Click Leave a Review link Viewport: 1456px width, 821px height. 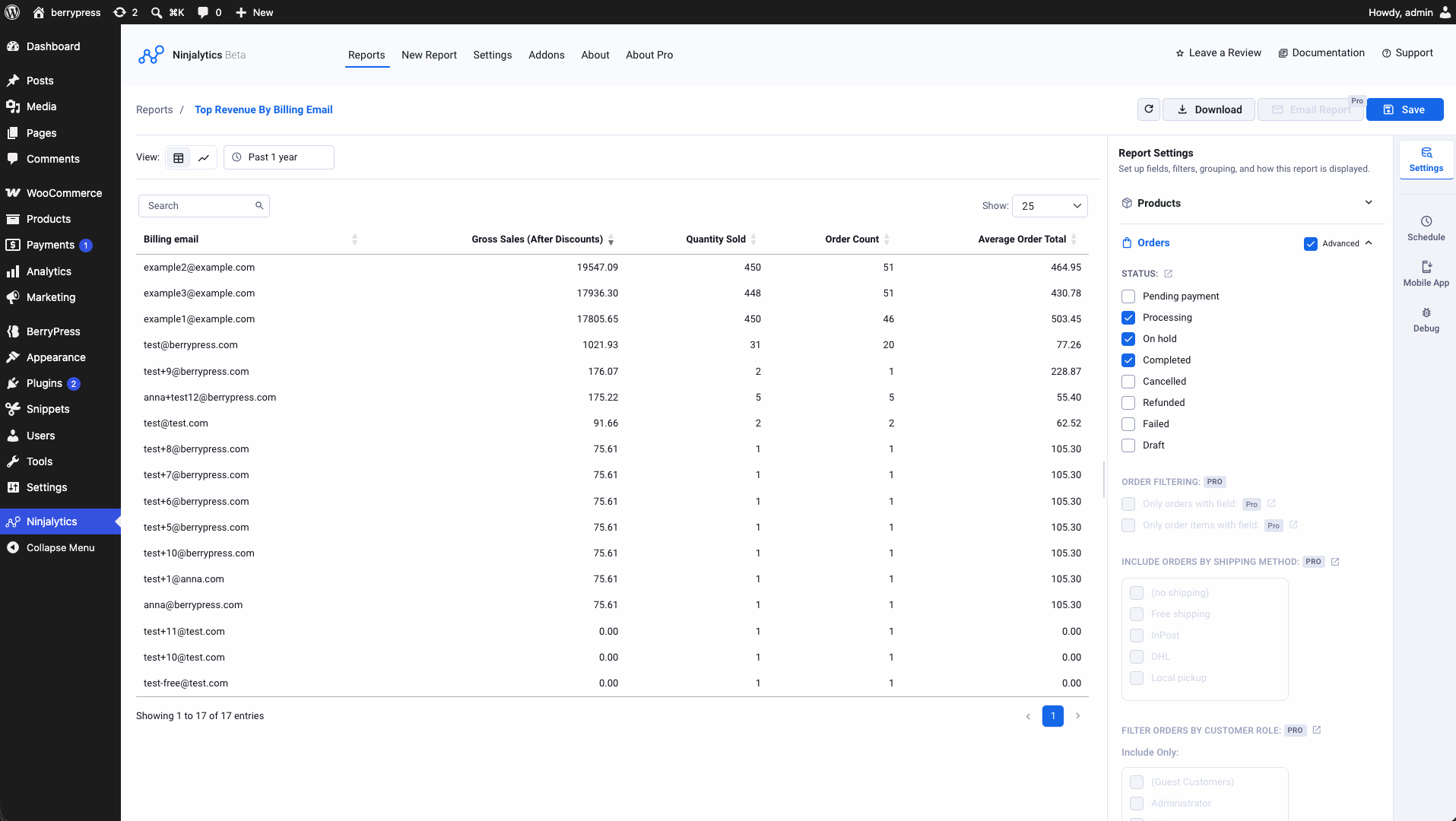tap(1218, 52)
